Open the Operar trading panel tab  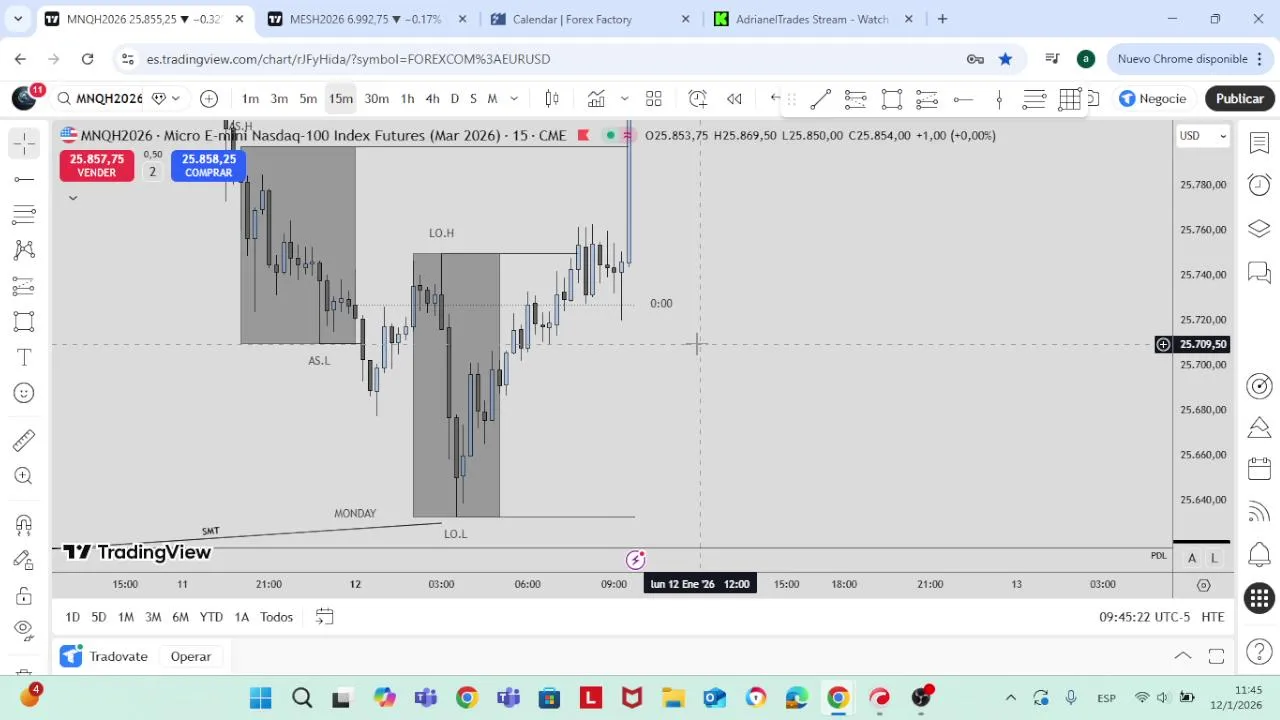(x=190, y=656)
